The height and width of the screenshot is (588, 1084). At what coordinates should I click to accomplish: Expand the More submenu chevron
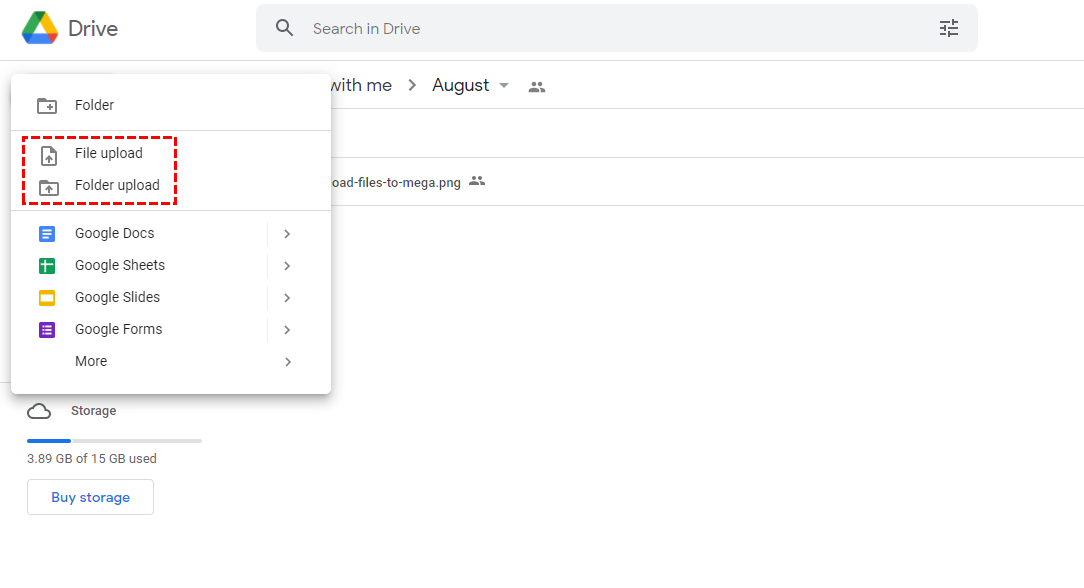pyautogui.click(x=287, y=361)
